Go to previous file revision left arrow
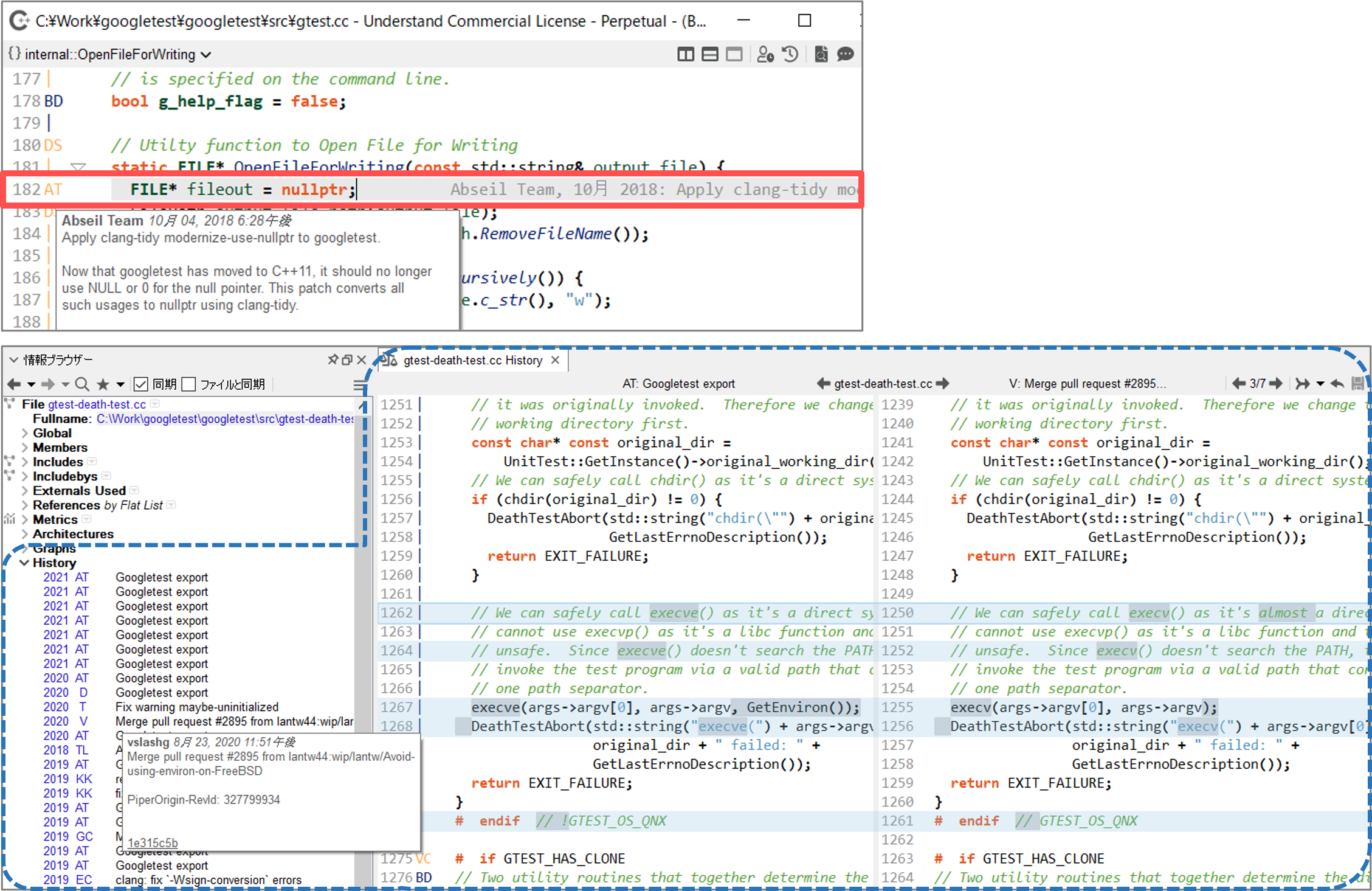This screenshot has height=891, width=1372. (823, 384)
